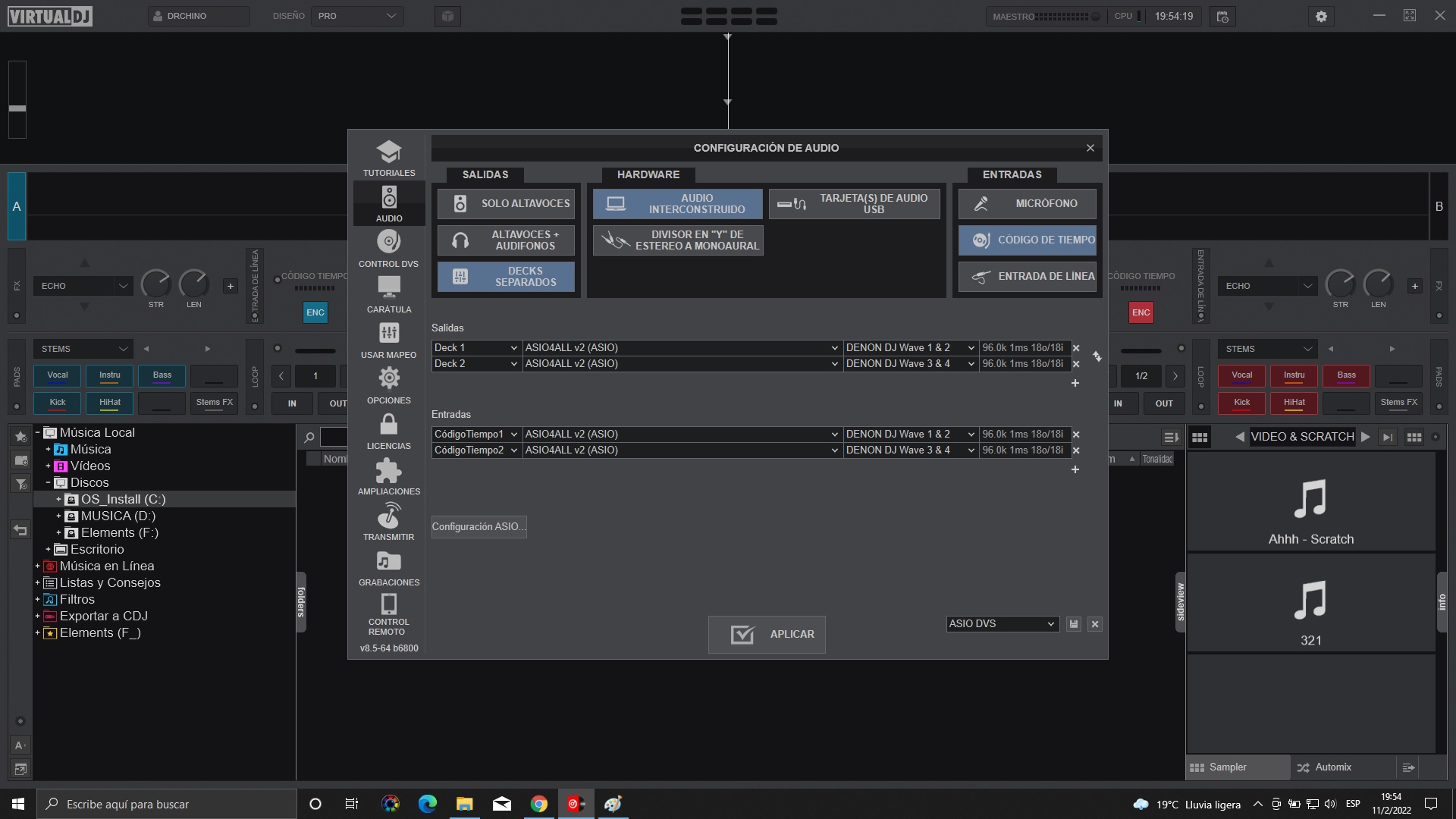Switch to the Automix tab
The image size is (1456, 819).
[x=1332, y=767]
